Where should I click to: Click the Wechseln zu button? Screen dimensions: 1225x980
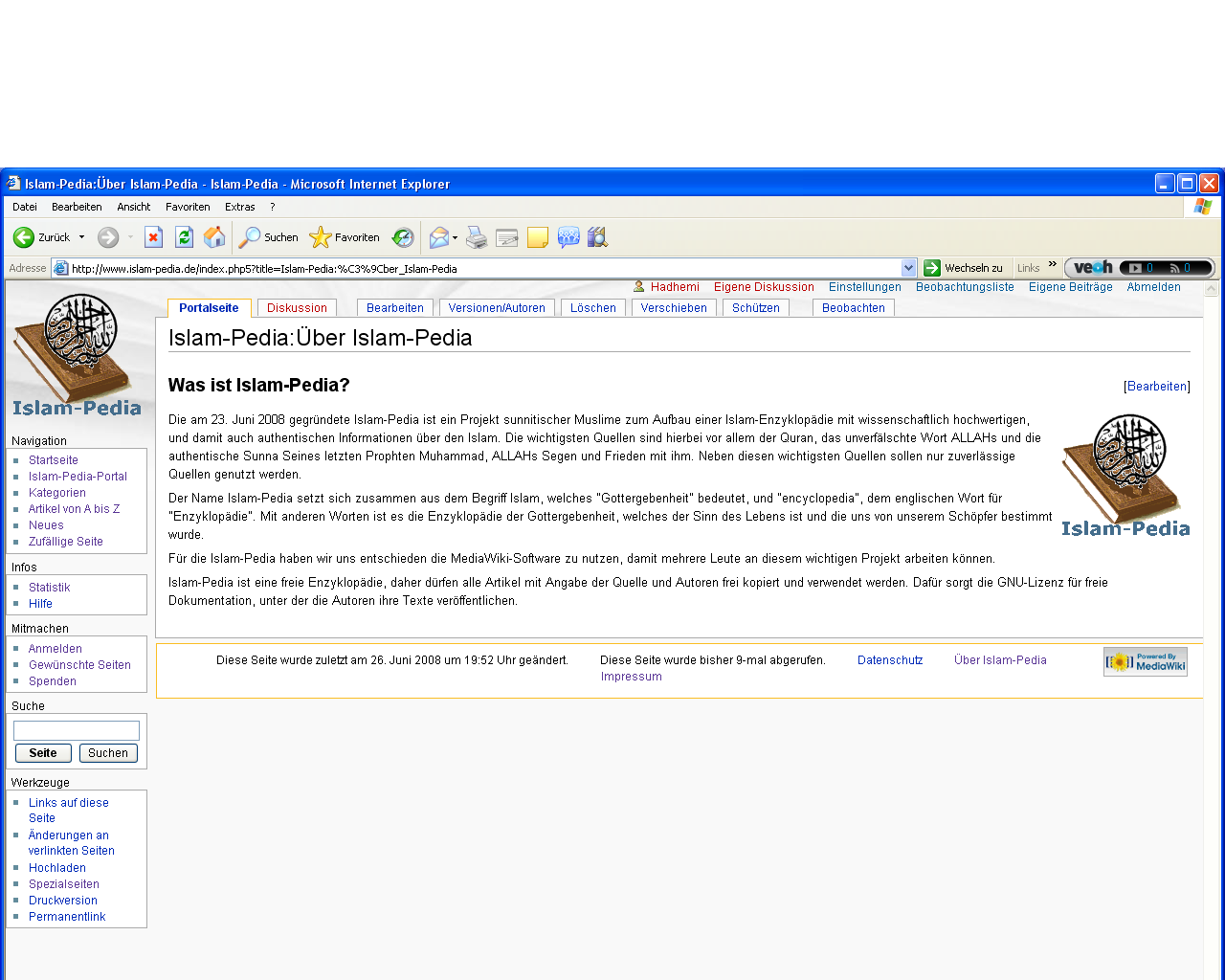[x=964, y=268]
